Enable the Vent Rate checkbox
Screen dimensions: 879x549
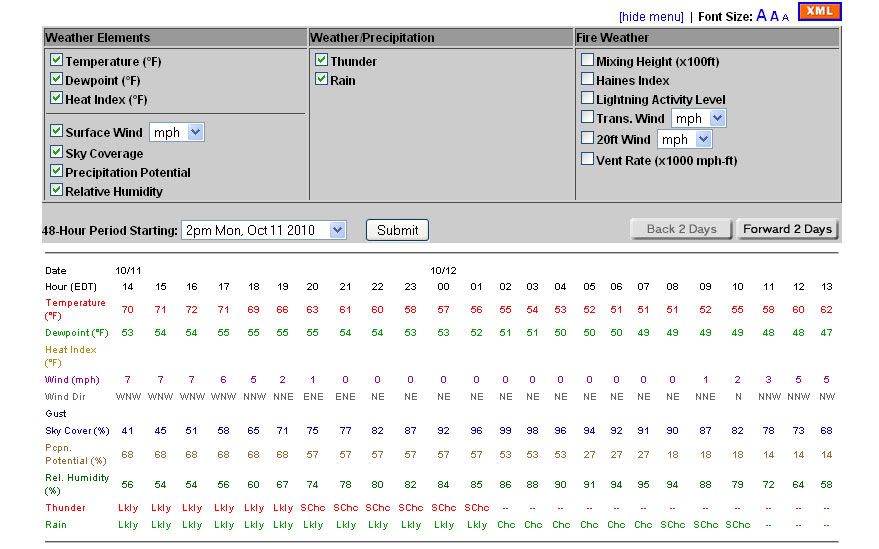pyautogui.click(x=588, y=160)
